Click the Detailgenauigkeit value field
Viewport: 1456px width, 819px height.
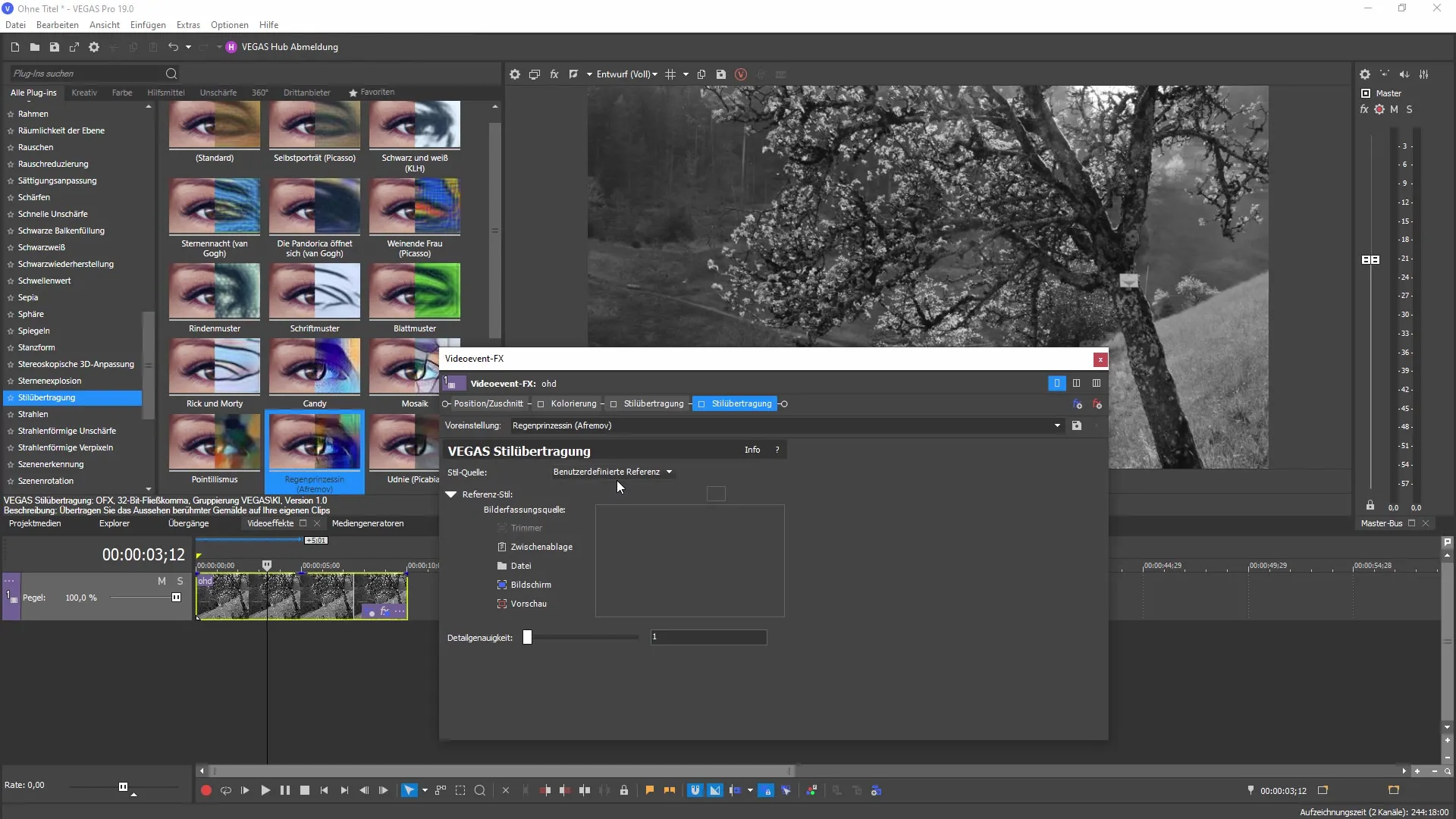pos(708,637)
